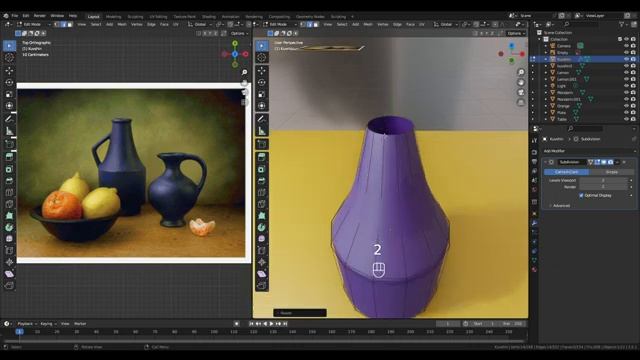Image resolution: width=640 pixels, height=360 pixels.
Task: Click current frame marker on timeline
Action: tap(19, 332)
